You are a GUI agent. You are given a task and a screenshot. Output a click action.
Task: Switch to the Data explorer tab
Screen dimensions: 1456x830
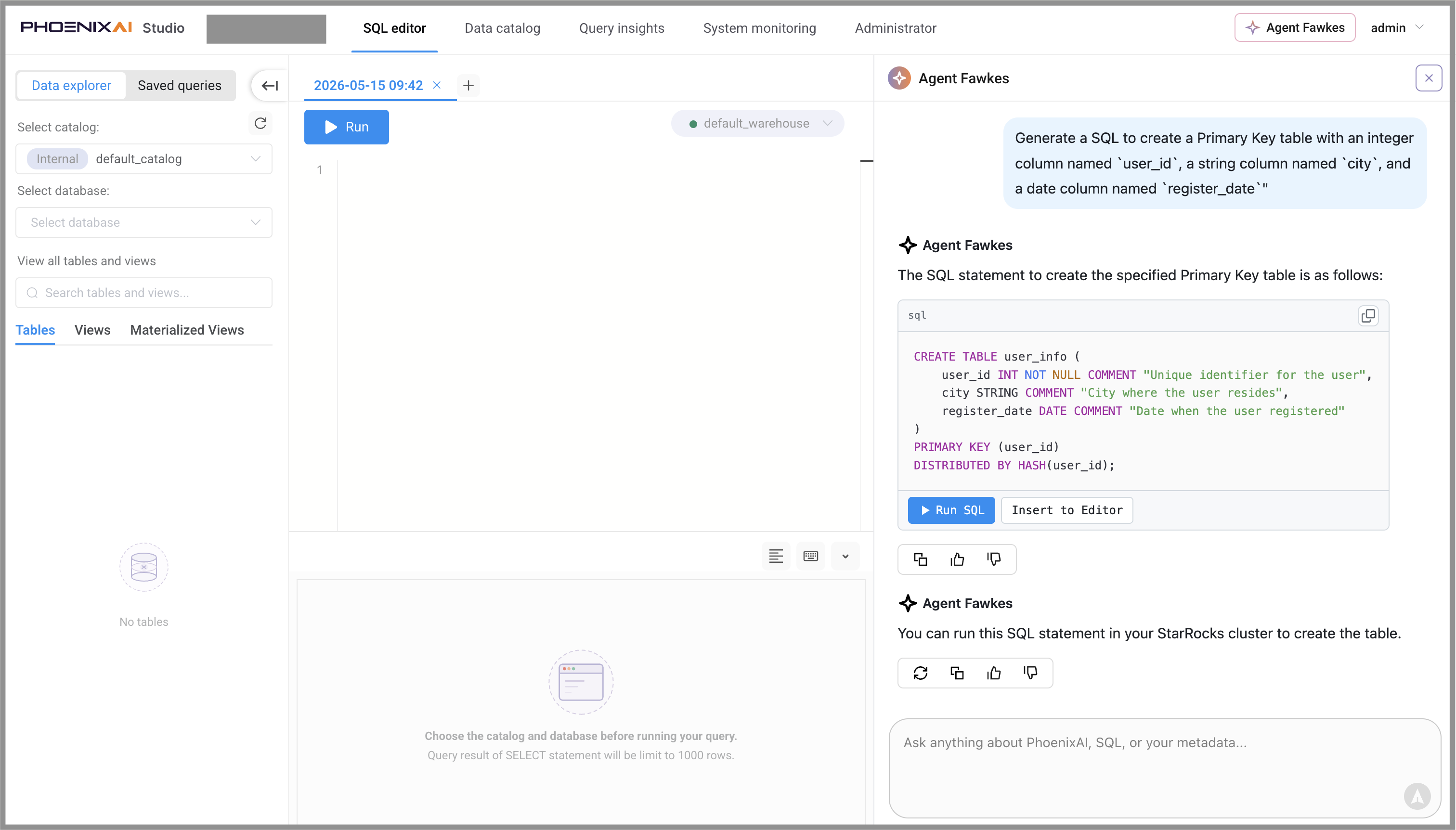click(x=71, y=86)
